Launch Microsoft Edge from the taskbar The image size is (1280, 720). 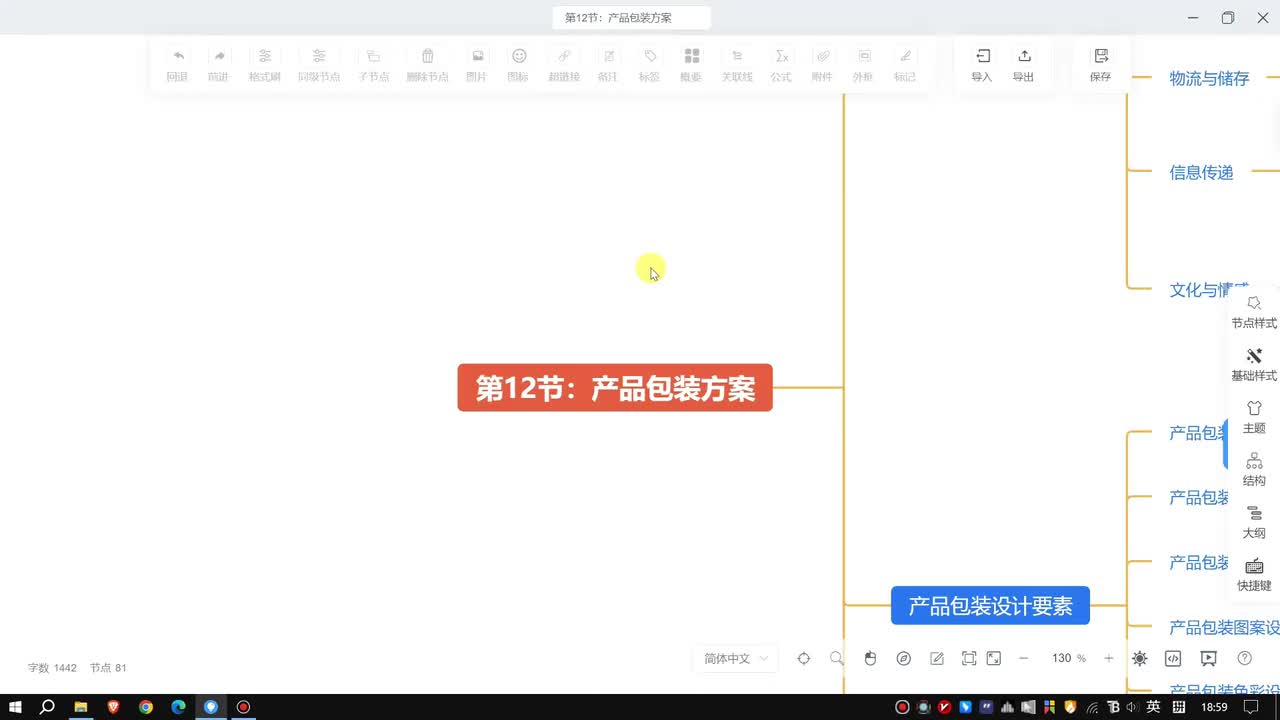click(x=178, y=707)
